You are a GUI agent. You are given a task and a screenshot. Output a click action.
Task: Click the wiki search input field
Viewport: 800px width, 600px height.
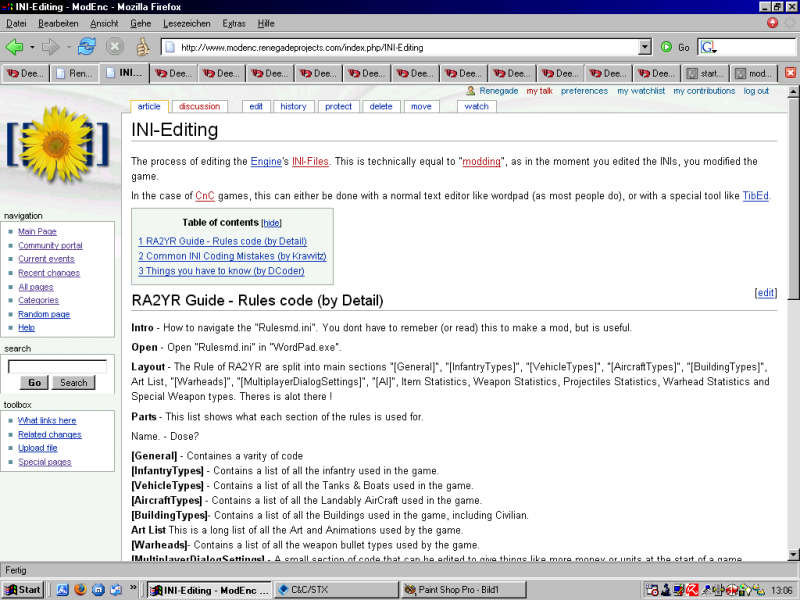[x=57, y=366]
